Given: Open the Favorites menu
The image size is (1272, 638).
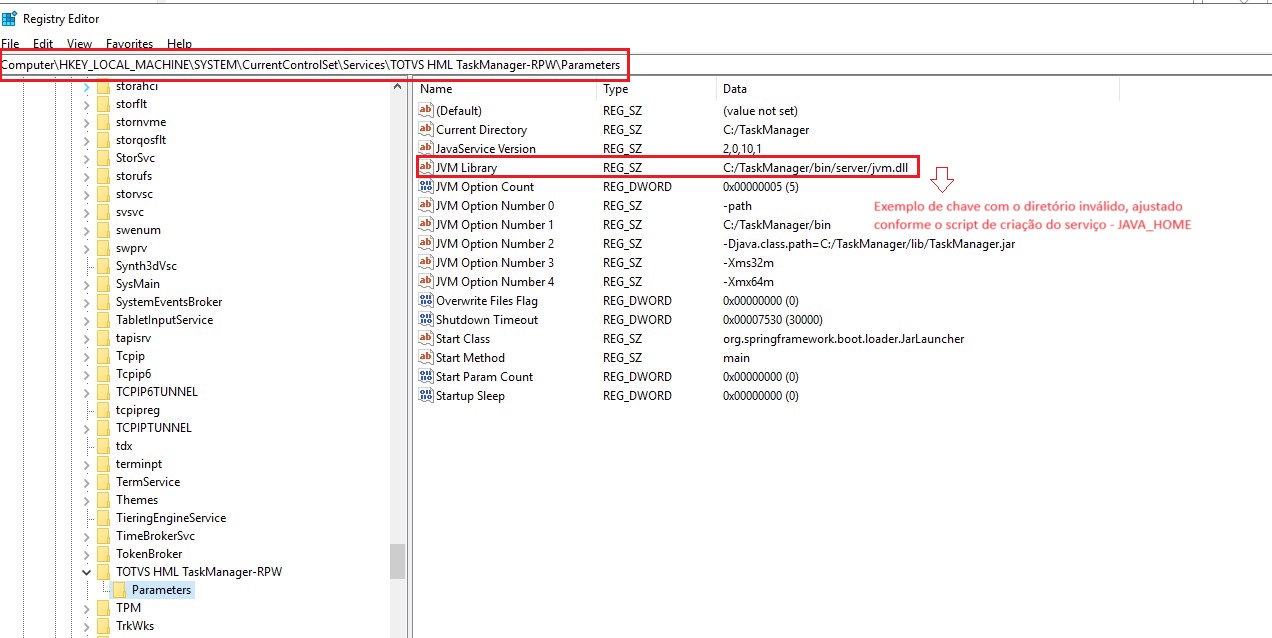Looking at the screenshot, I should coord(129,44).
